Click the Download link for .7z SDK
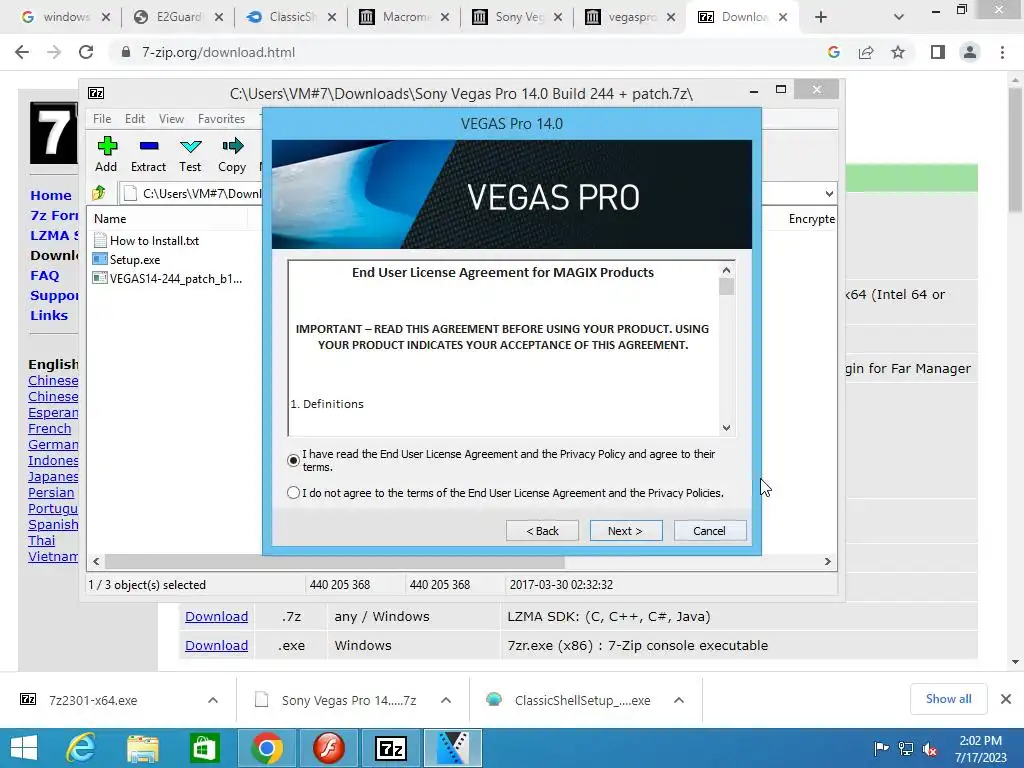This screenshot has width=1024, height=768. (216, 616)
